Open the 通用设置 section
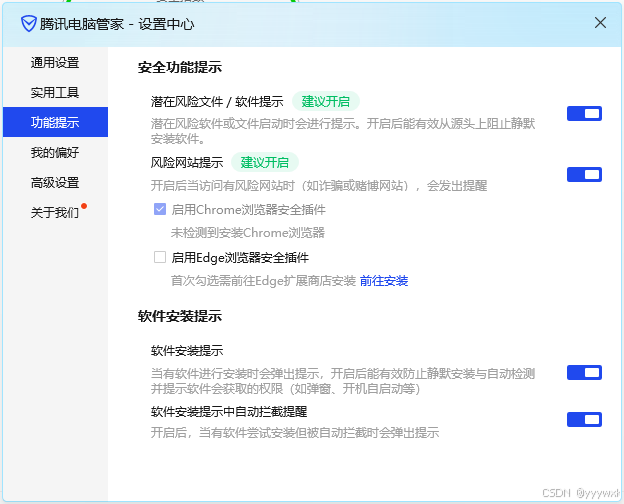624x504 pixels. 55,63
